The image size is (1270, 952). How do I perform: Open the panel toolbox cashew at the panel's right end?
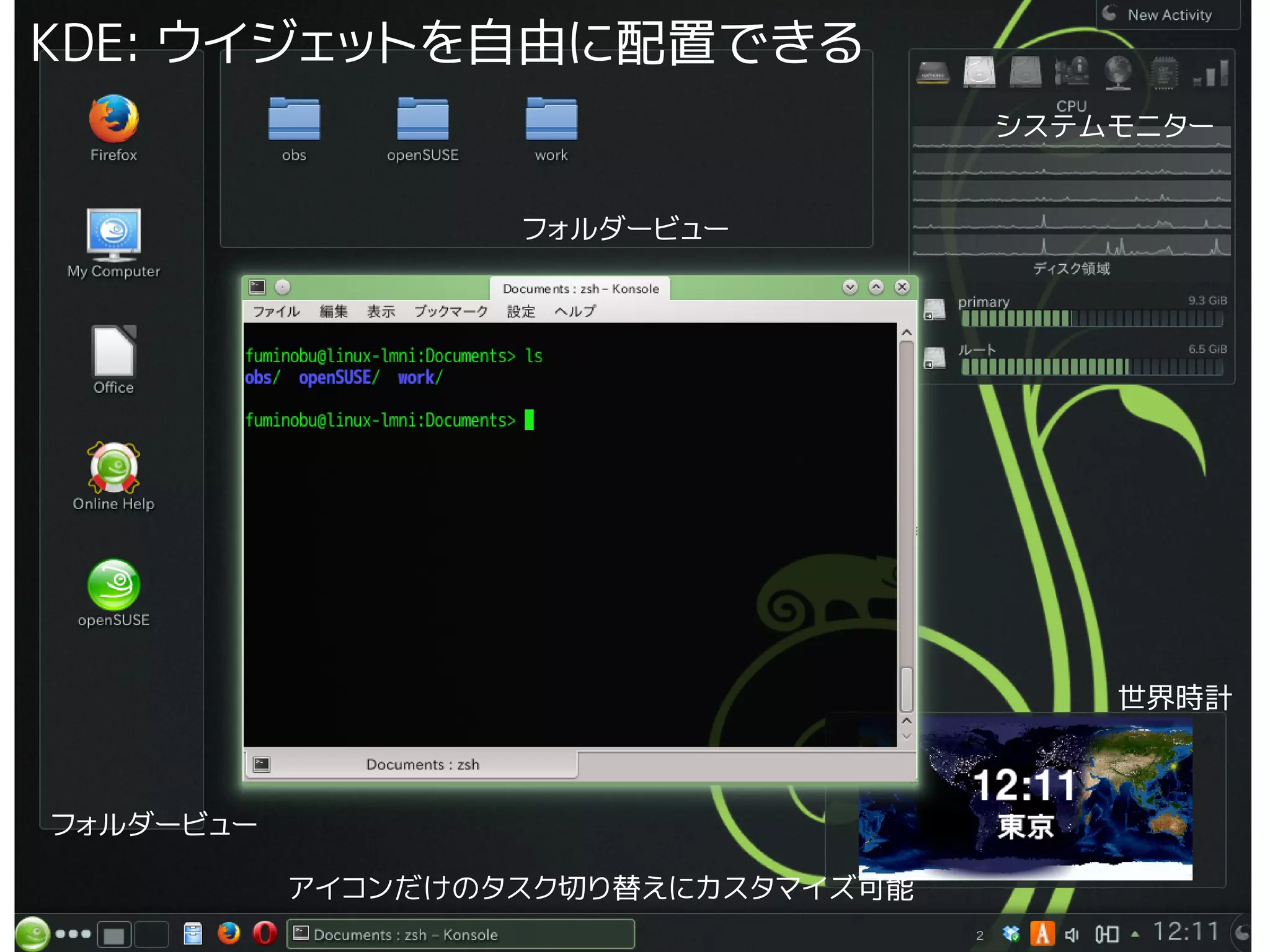coord(1242,933)
